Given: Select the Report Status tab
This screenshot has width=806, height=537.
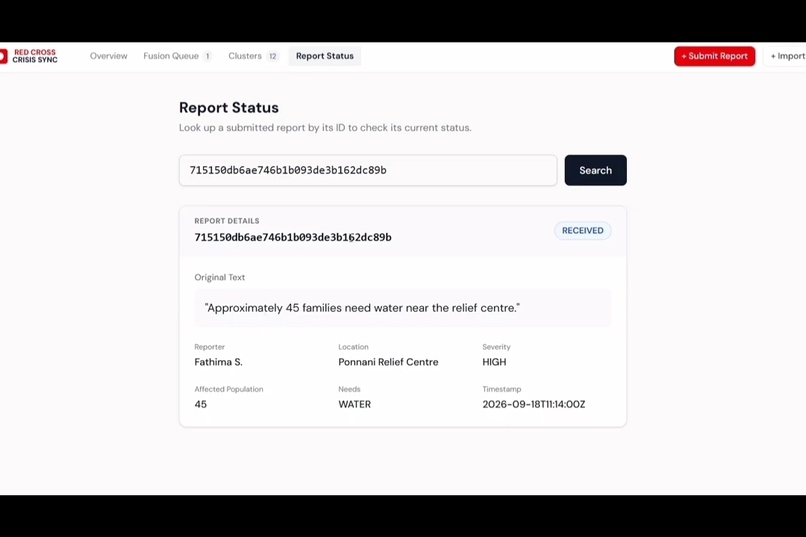Looking at the screenshot, I should (x=324, y=56).
